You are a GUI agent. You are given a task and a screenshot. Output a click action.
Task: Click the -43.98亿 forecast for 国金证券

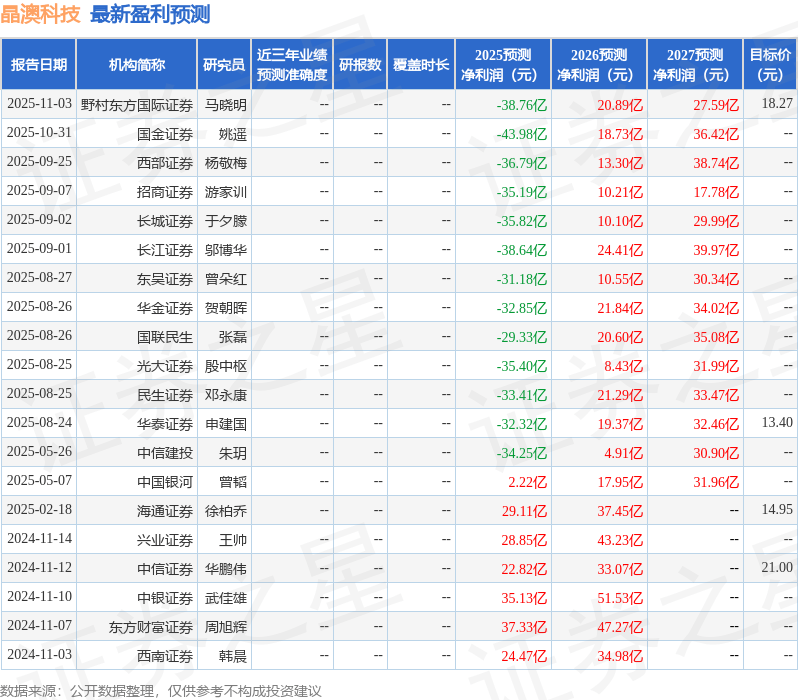point(522,134)
